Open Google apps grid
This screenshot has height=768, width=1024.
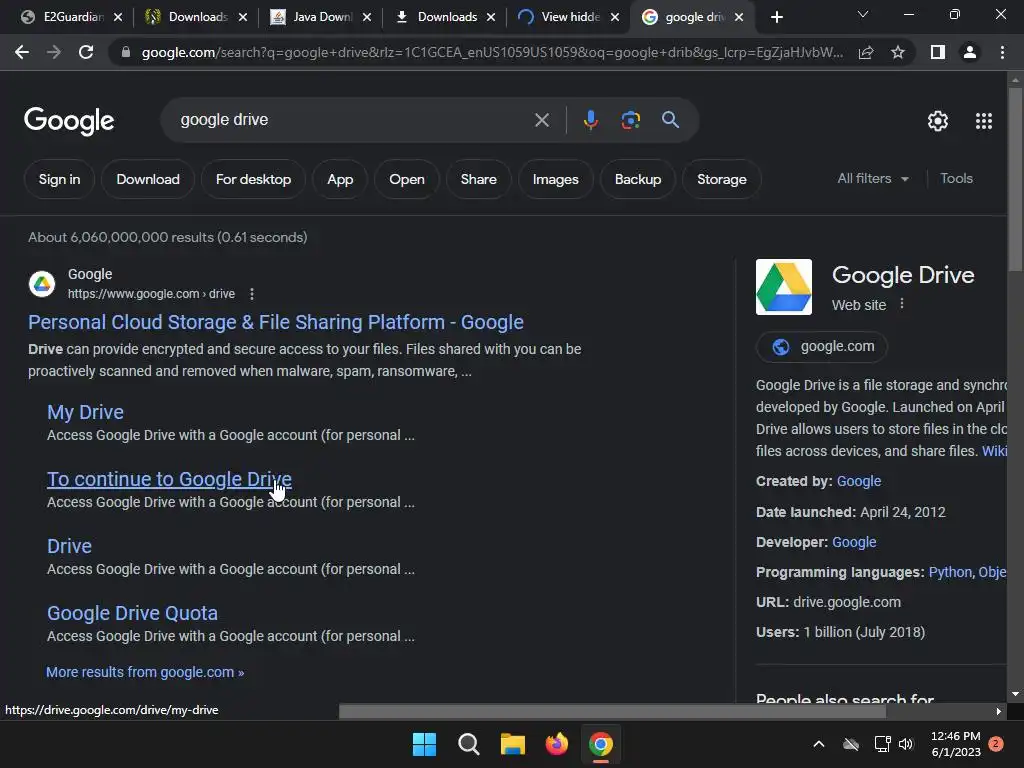tap(984, 121)
